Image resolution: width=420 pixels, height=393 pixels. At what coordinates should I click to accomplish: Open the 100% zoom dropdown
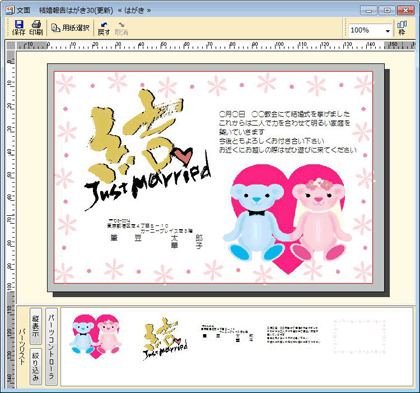tap(387, 31)
